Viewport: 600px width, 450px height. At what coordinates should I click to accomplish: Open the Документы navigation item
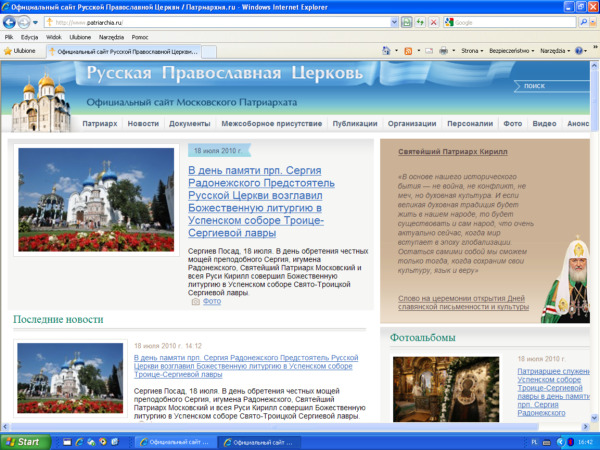click(x=190, y=124)
